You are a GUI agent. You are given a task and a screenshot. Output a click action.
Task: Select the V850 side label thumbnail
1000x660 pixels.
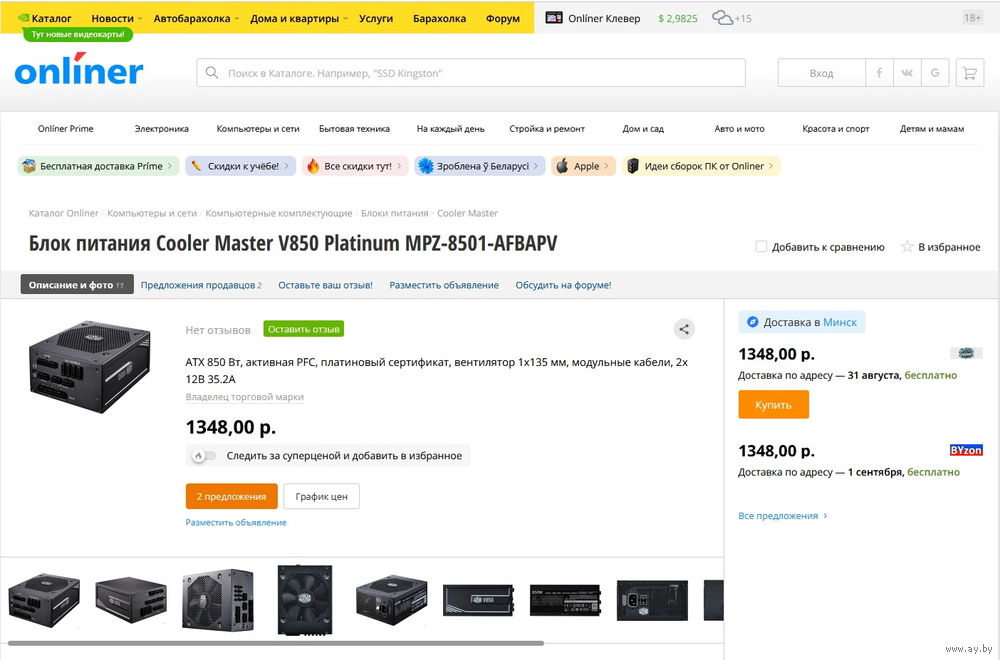(478, 599)
